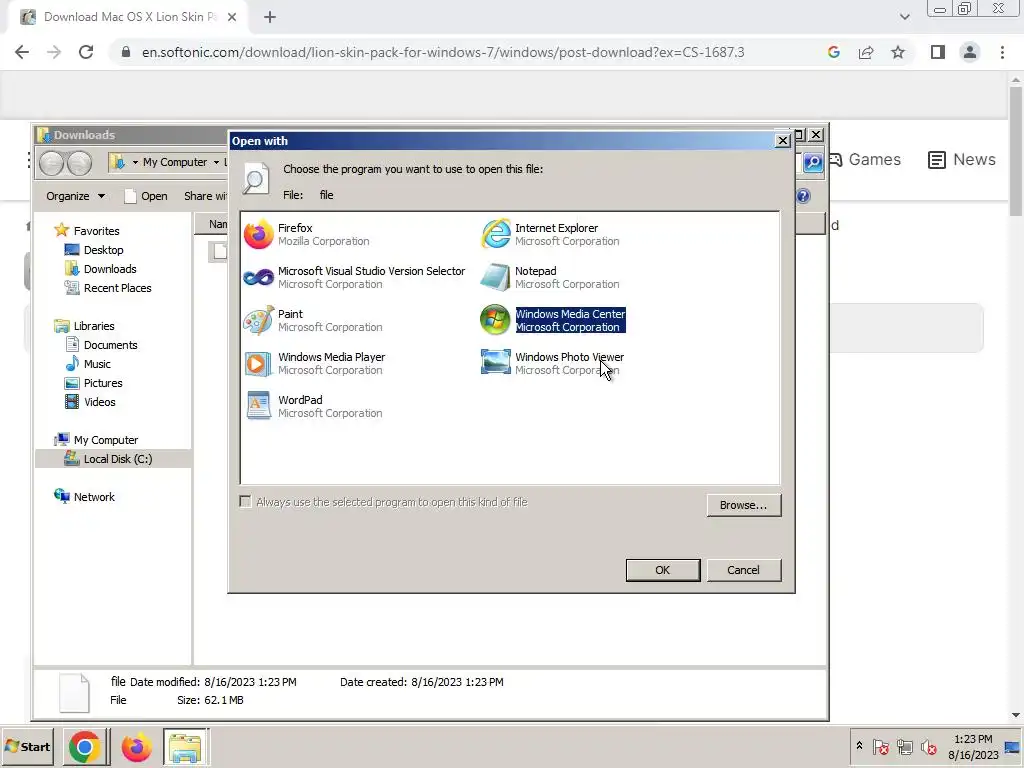Select Recent Places in navigation pane

pos(117,288)
